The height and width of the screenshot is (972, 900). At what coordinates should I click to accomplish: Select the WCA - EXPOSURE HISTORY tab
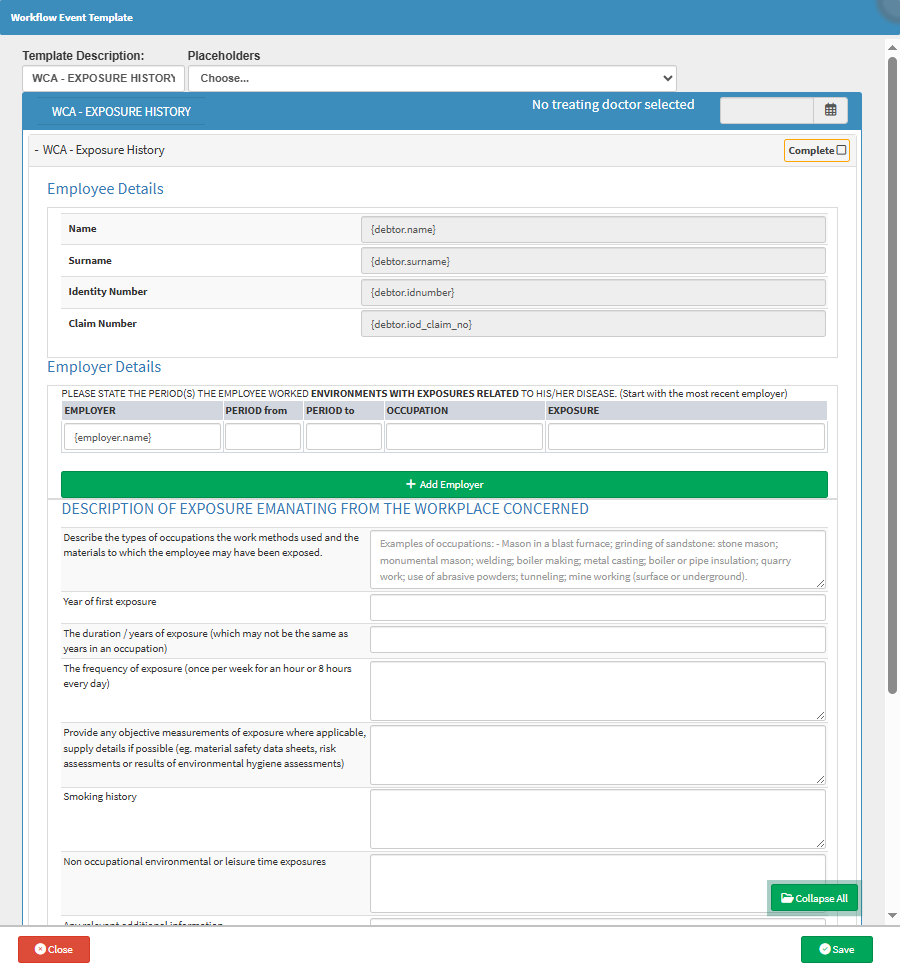tap(121, 112)
